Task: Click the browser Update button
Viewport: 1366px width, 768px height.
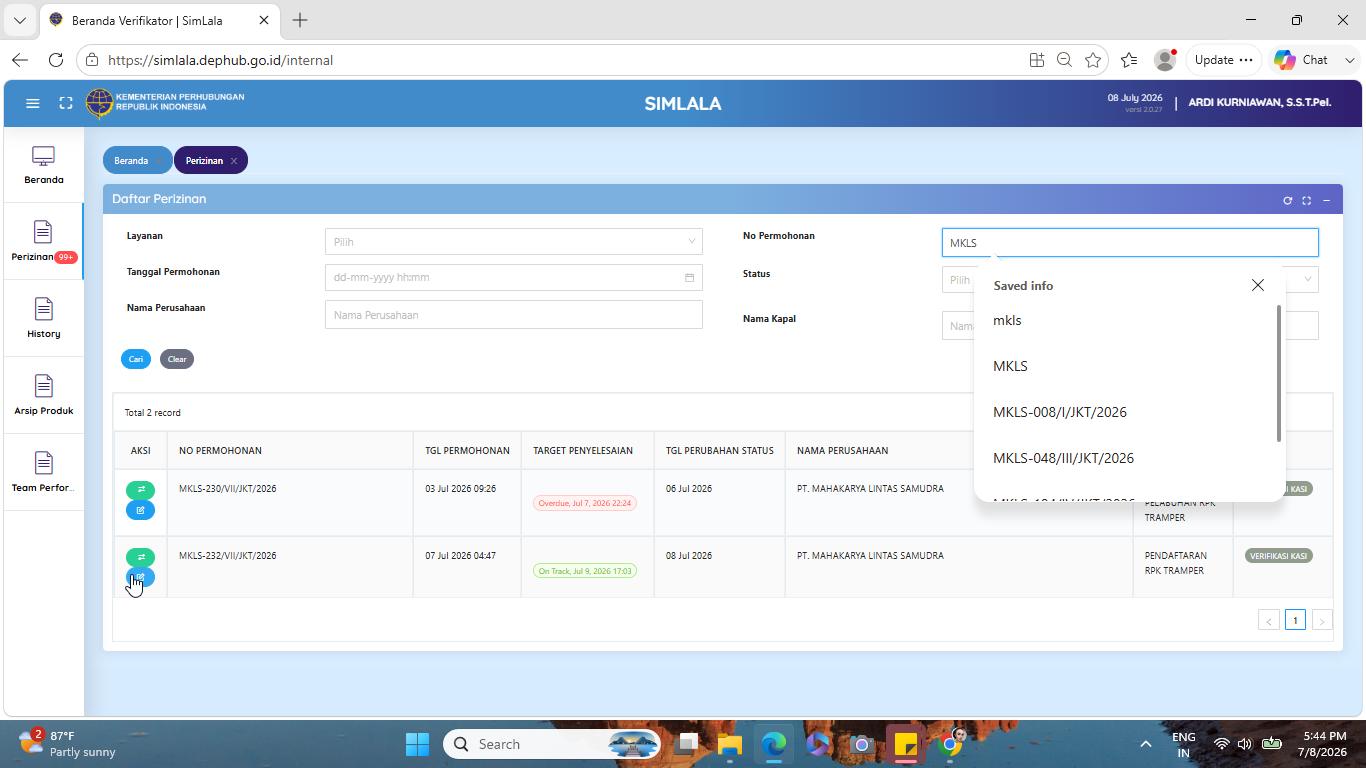Action: [1223, 60]
